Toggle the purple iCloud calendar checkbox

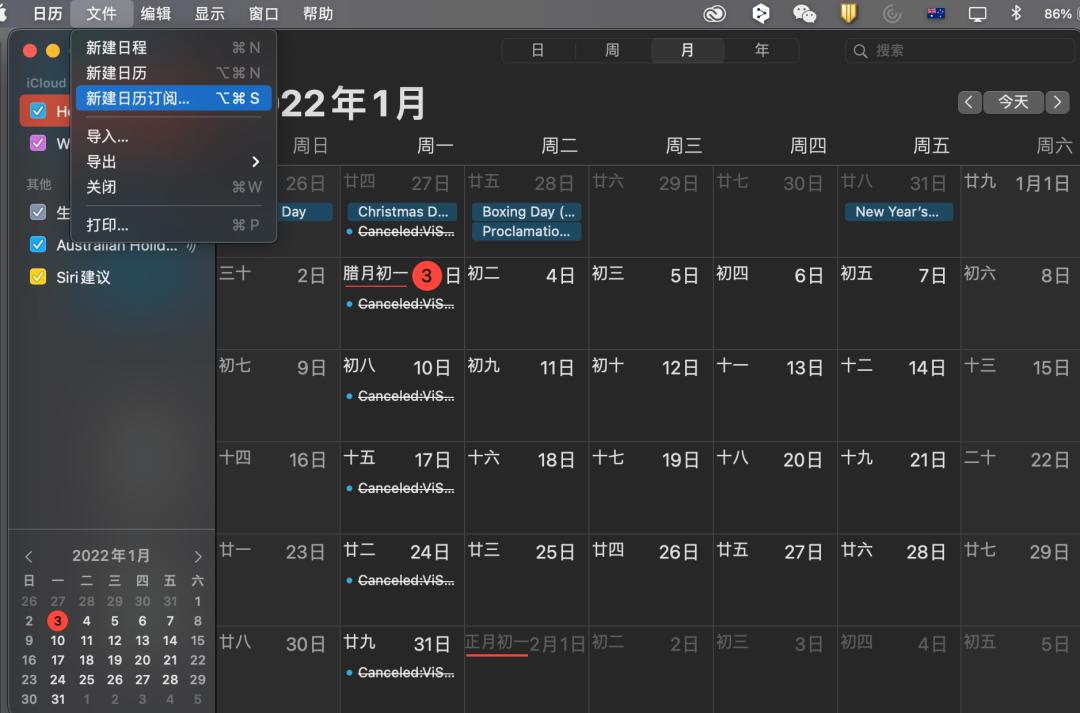pyautogui.click(x=38, y=143)
